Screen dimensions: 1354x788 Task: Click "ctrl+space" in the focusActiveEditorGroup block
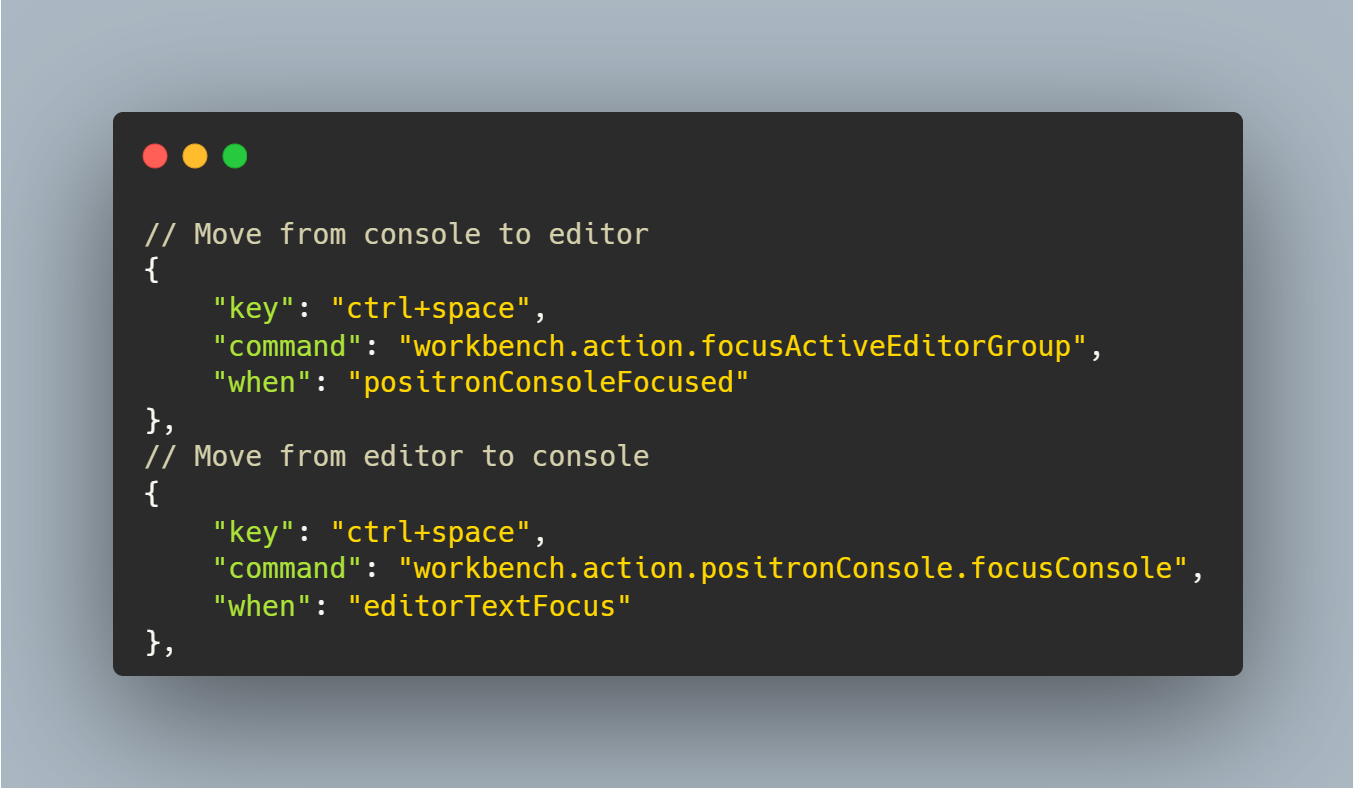[x=430, y=309]
